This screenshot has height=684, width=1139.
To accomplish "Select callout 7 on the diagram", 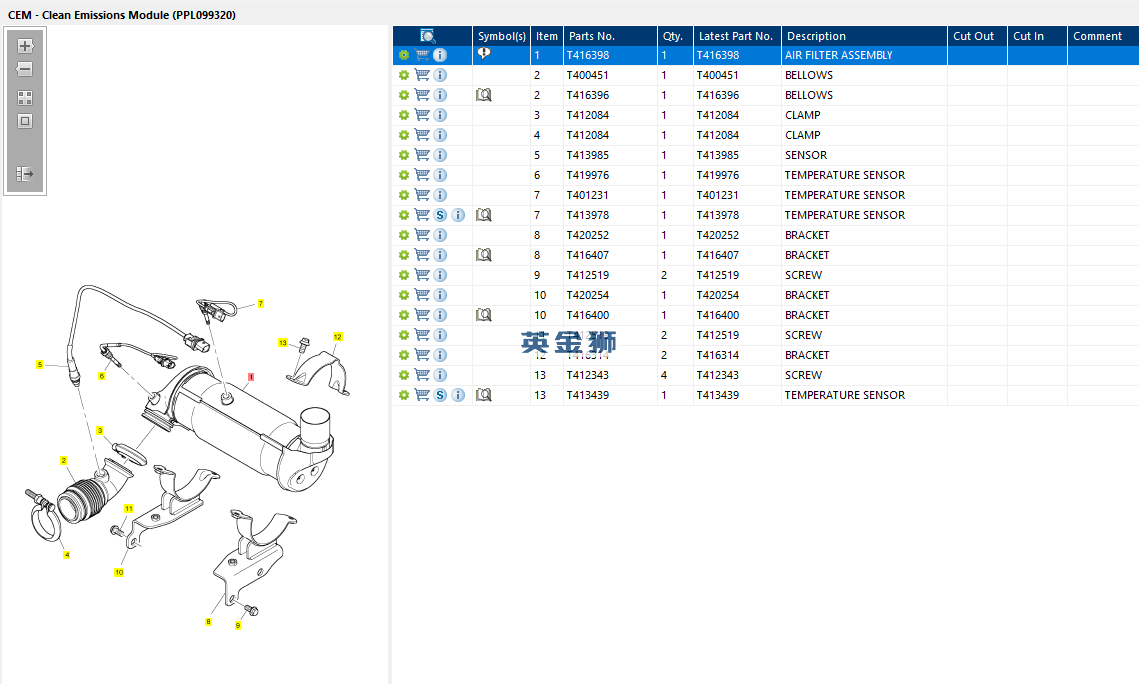I will tap(261, 304).
